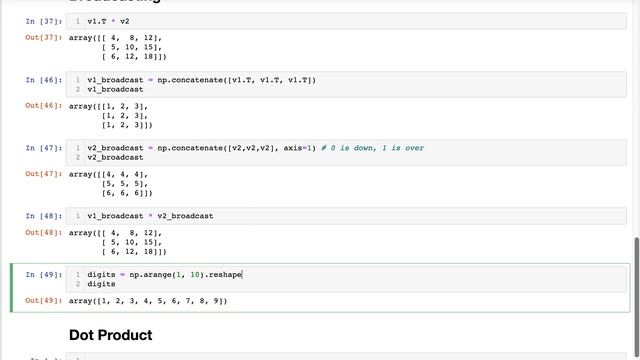Image resolution: width=640 pixels, height=360 pixels.
Task: Click the In [37] cell code input
Action: pos(346,21)
